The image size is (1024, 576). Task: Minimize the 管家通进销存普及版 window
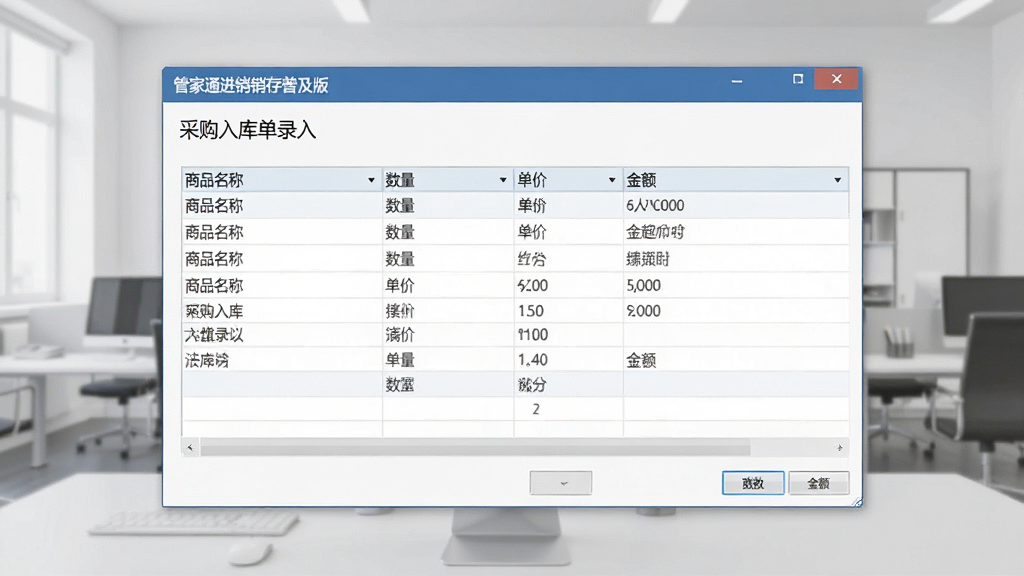point(737,81)
